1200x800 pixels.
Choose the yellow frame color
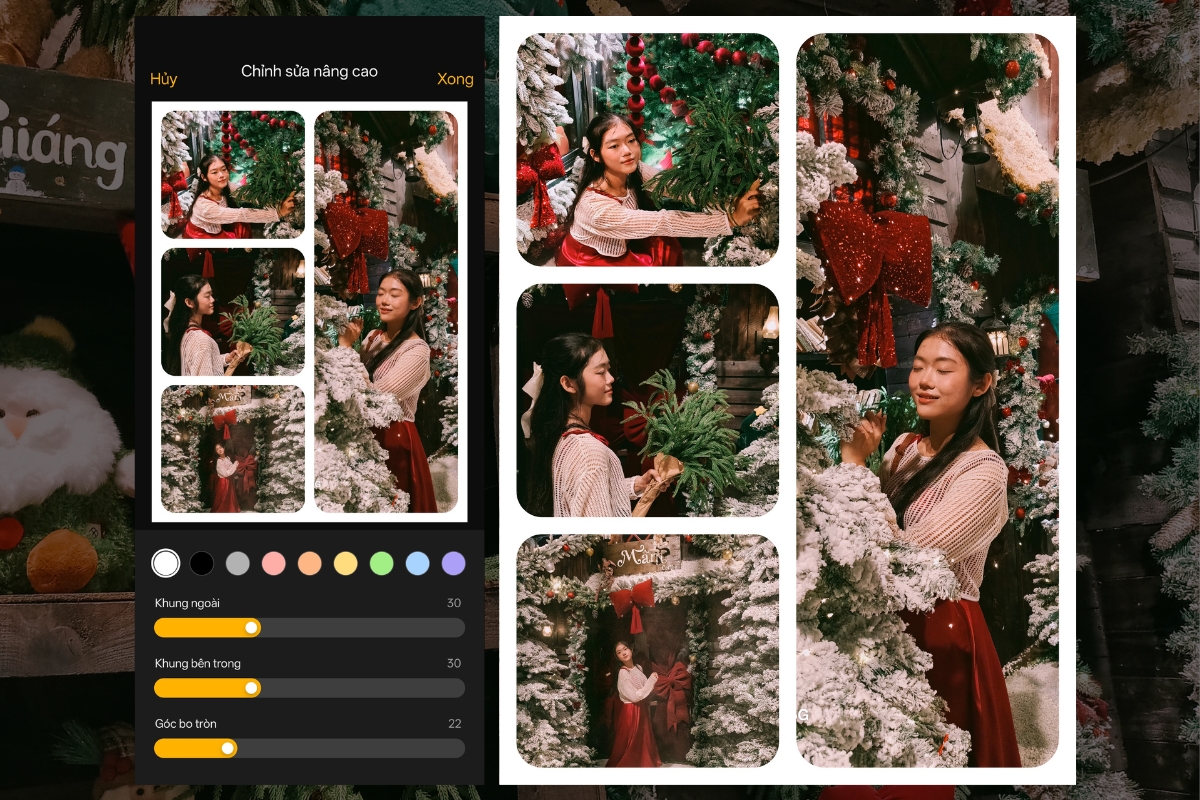(x=346, y=563)
